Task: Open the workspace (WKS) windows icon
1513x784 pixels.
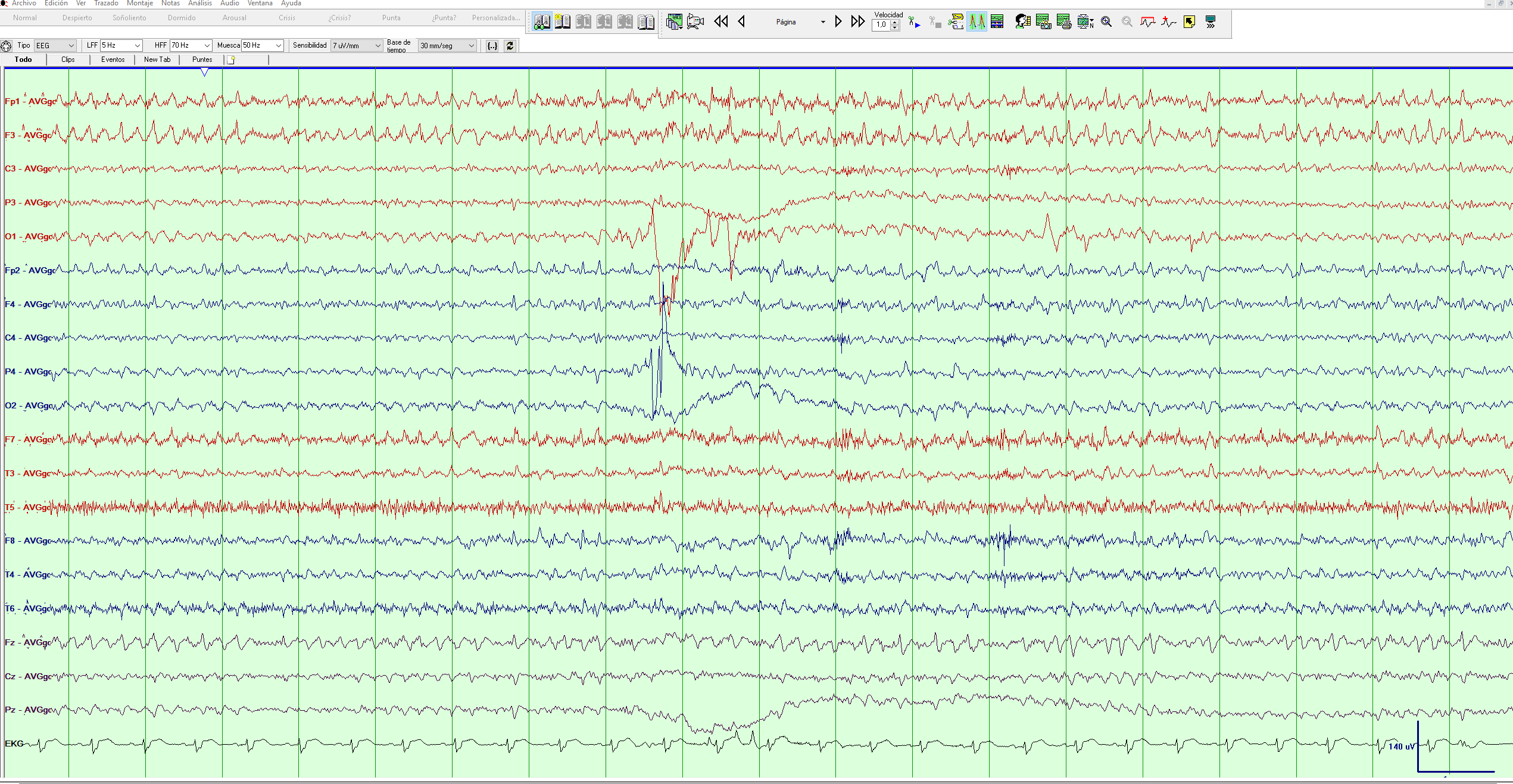Action: point(674,22)
